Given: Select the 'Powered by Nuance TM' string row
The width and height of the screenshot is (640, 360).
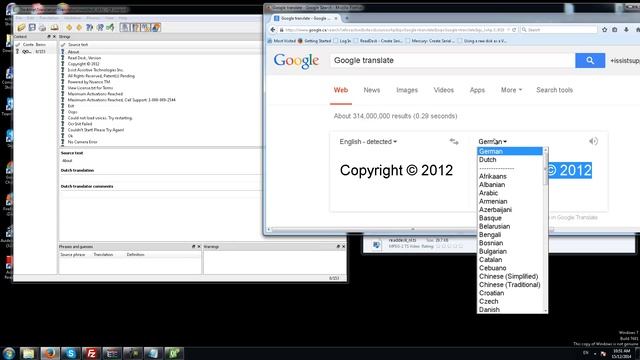Looking at the screenshot, I should [160, 82].
